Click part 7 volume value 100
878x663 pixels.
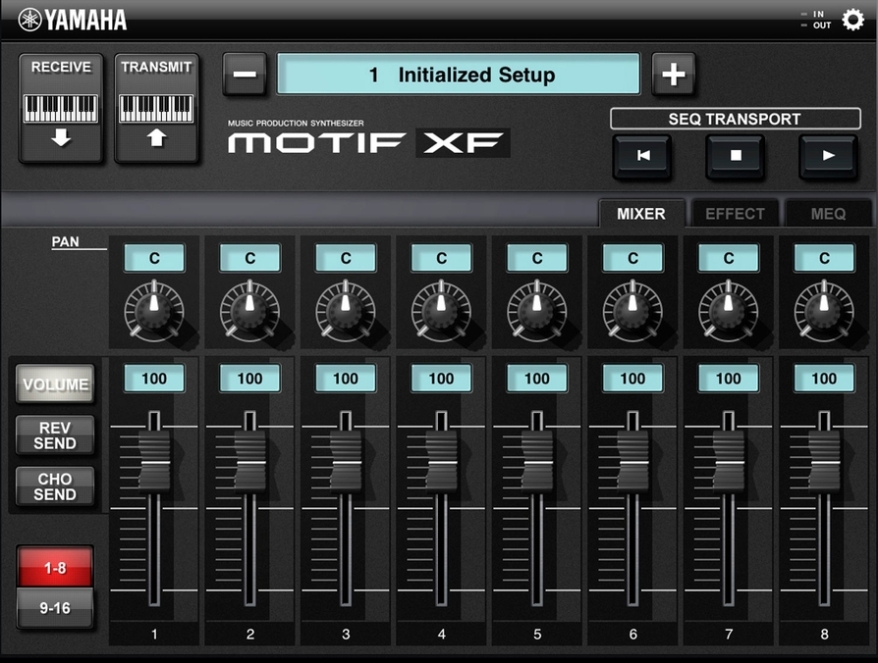click(728, 379)
